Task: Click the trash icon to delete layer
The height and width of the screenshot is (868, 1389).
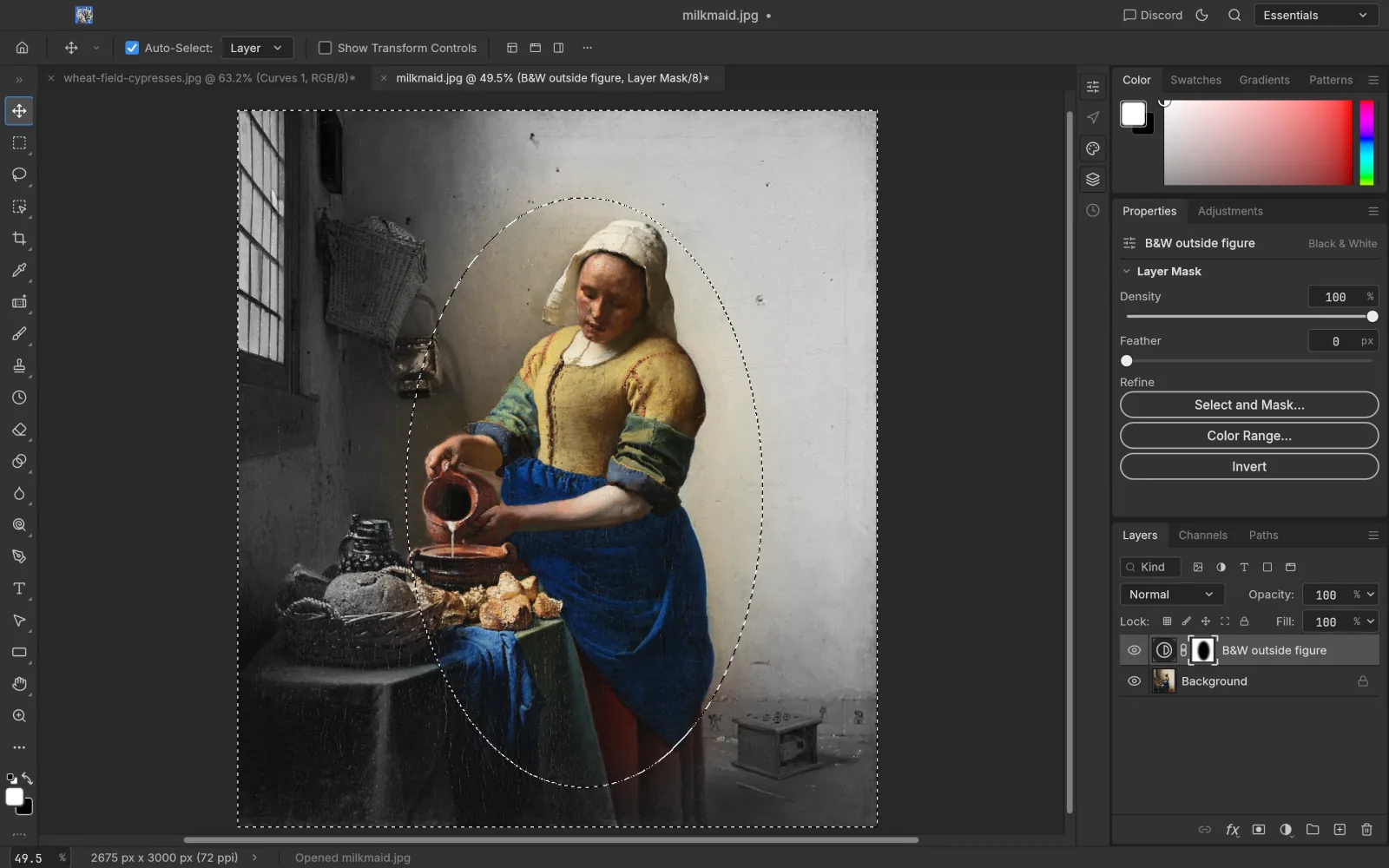Action: 1366,830
